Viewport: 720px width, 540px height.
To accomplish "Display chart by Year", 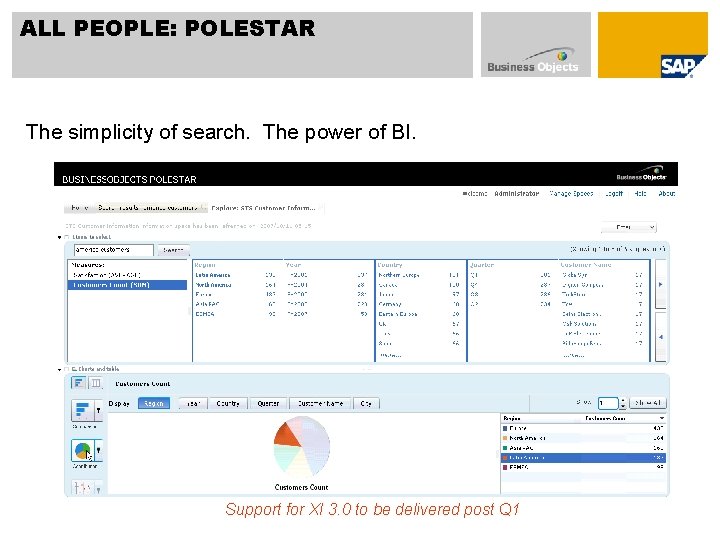I will pyautogui.click(x=193, y=403).
